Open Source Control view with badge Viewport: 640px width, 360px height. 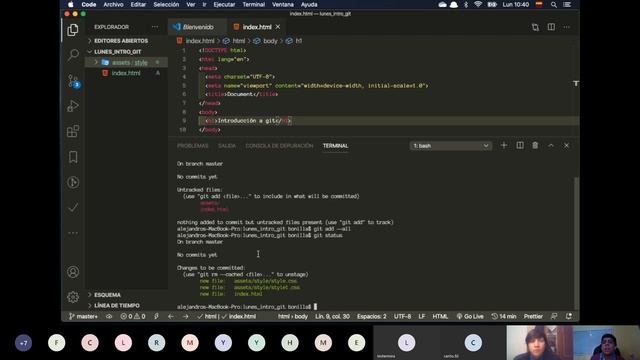point(73,80)
